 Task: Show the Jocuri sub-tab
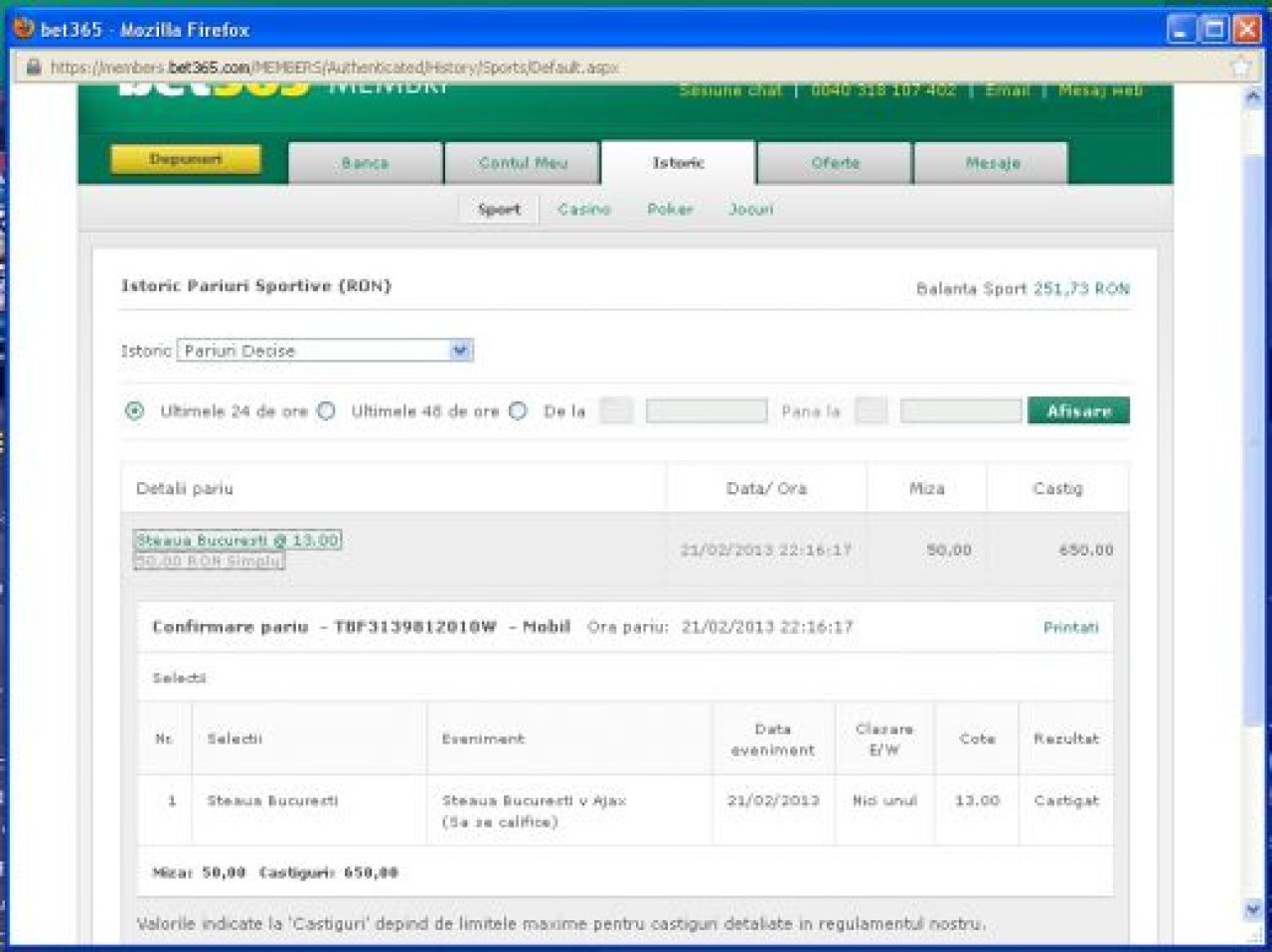tap(751, 210)
